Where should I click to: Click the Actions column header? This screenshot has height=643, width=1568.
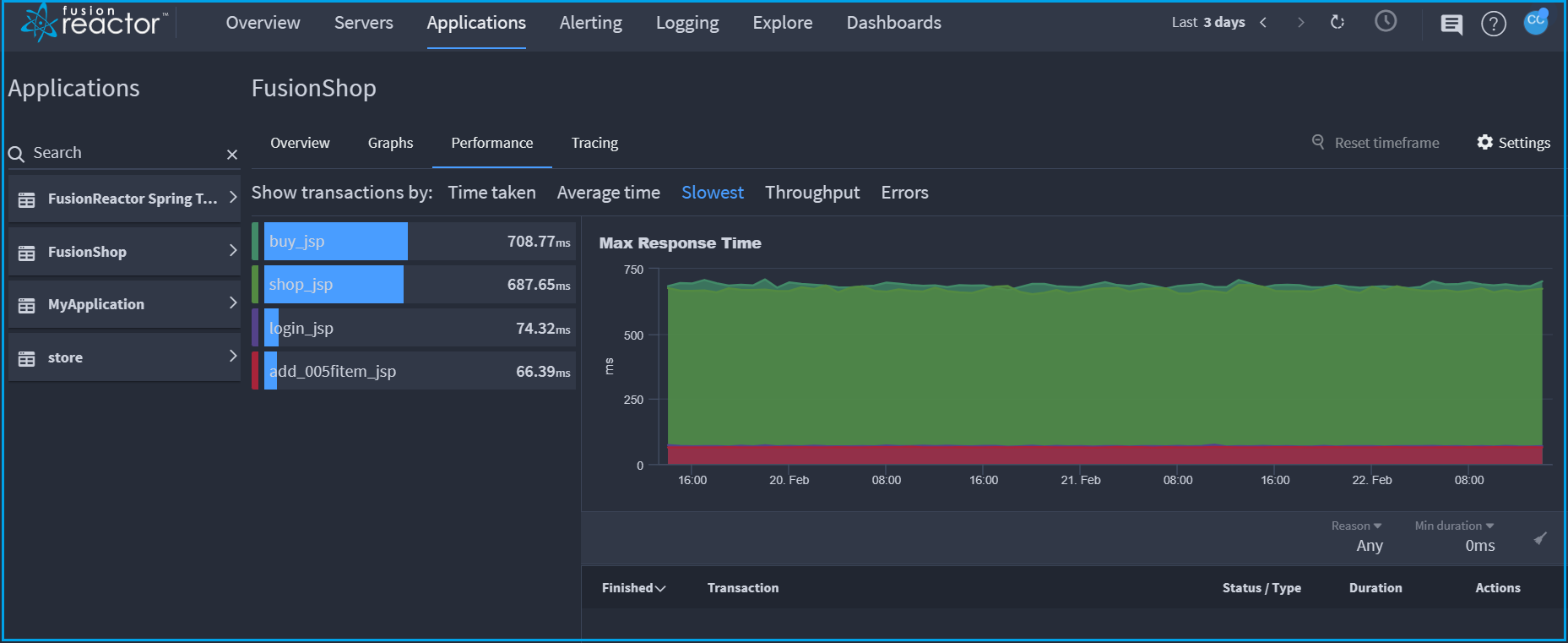(x=1498, y=588)
